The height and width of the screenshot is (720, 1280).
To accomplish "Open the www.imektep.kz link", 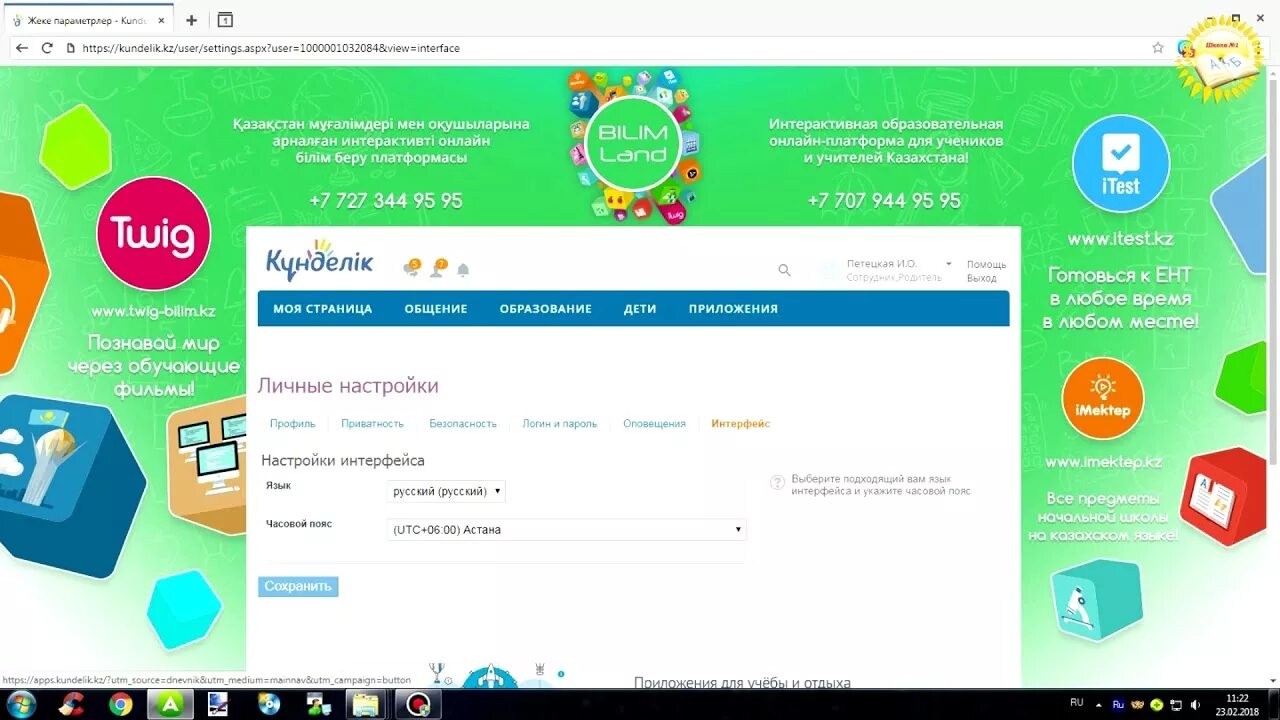I will (1104, 462).
